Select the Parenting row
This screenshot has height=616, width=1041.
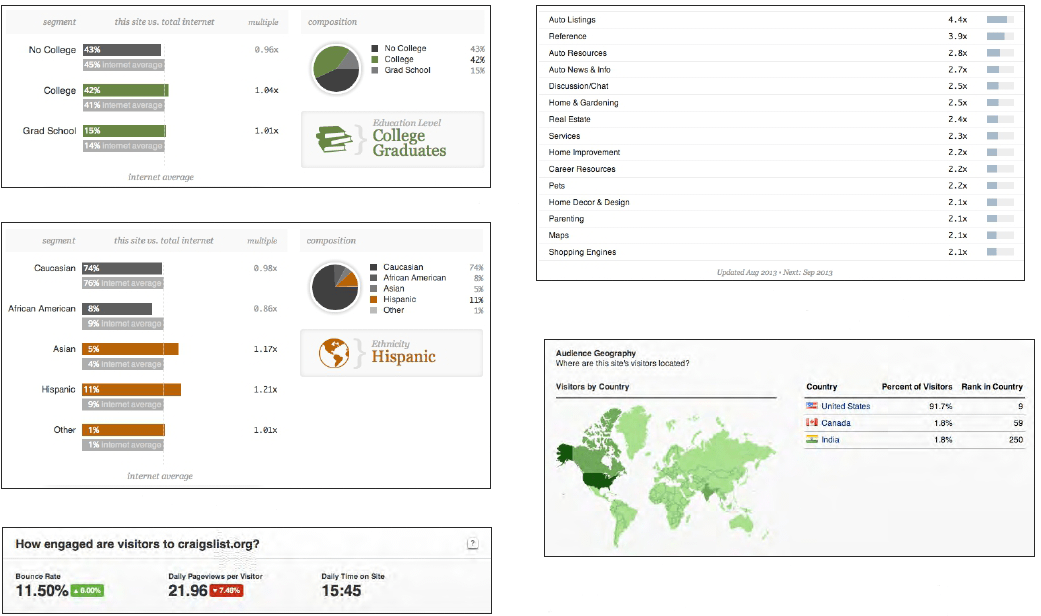[x=781, y=219]
